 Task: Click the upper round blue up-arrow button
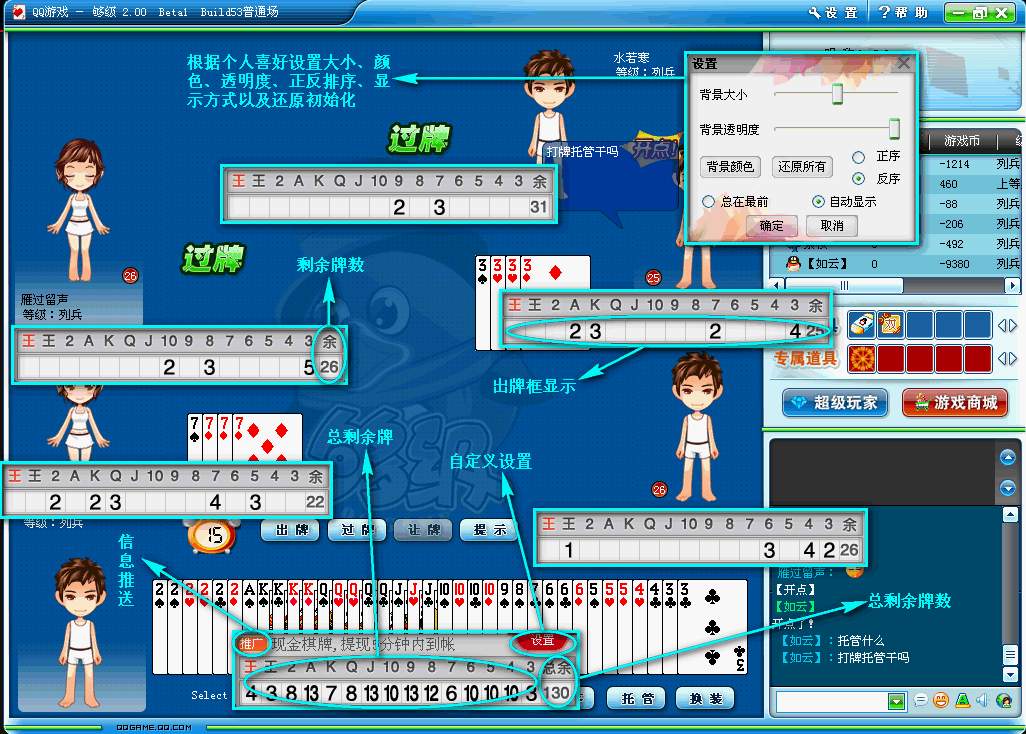pos(1008,457)
